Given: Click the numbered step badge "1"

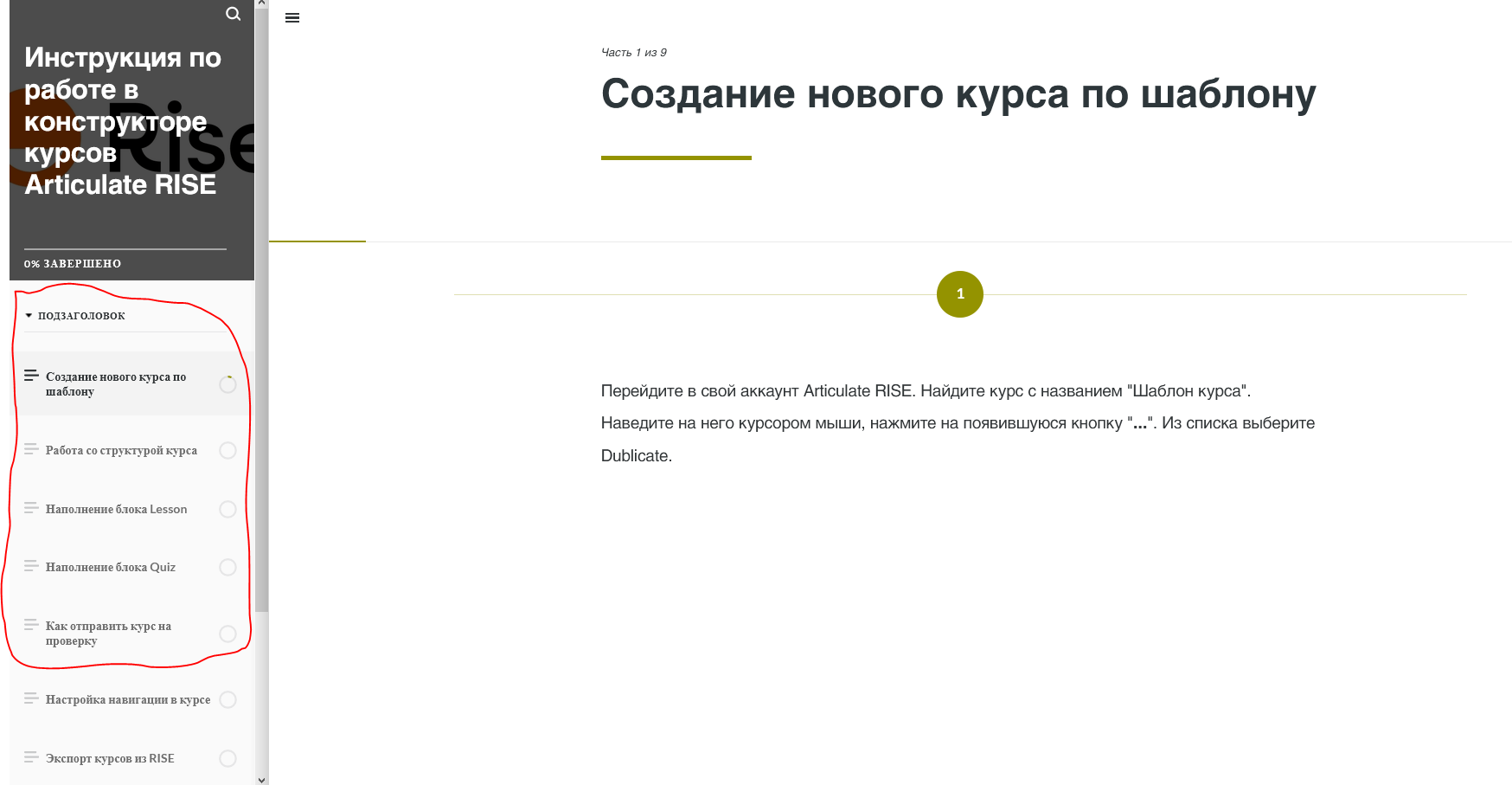Looking at the screenshot, I should point(960,293).
